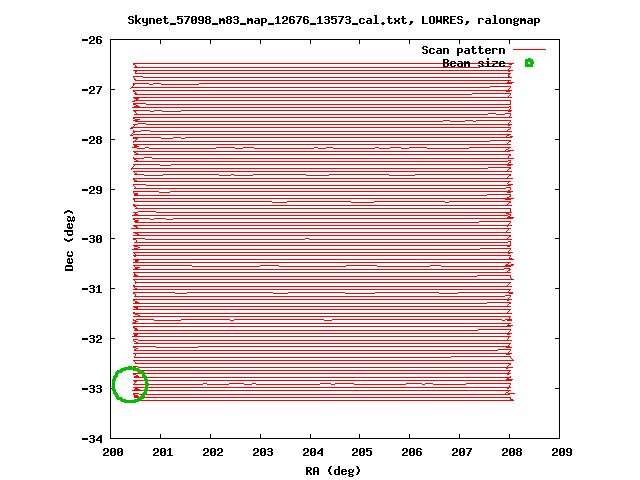Click the 204 RA tick label
The image size is (640, 480).
[313, 452]
